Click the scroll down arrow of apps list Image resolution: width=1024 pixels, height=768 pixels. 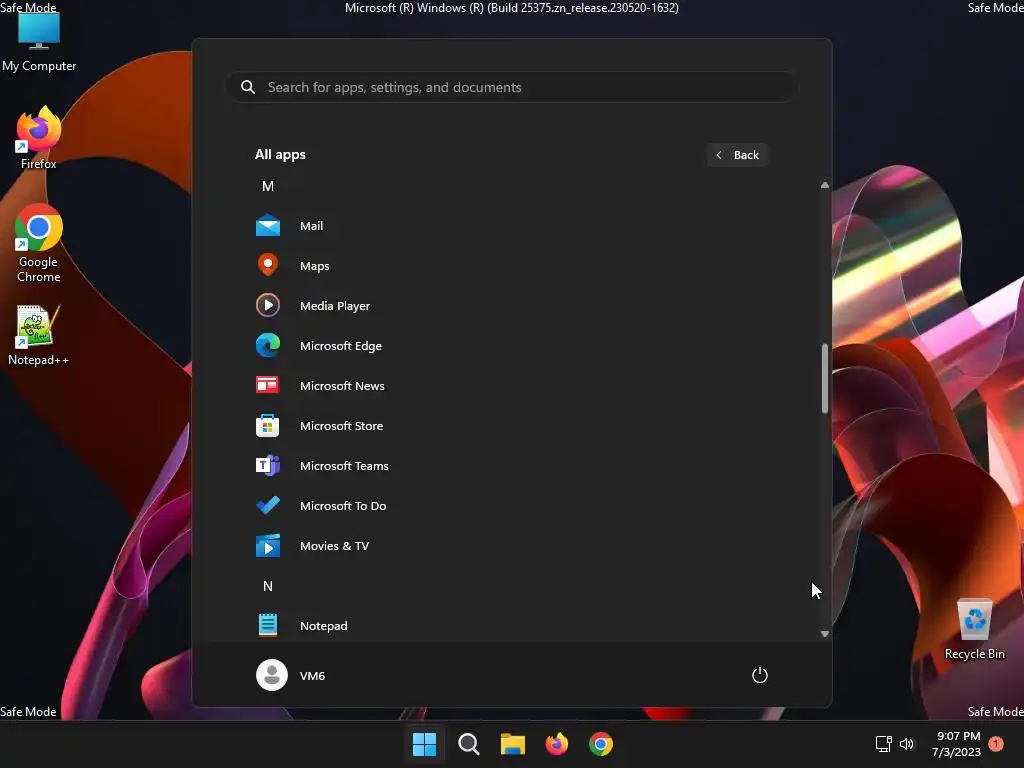pyautogui.click(x=825, y=633)
